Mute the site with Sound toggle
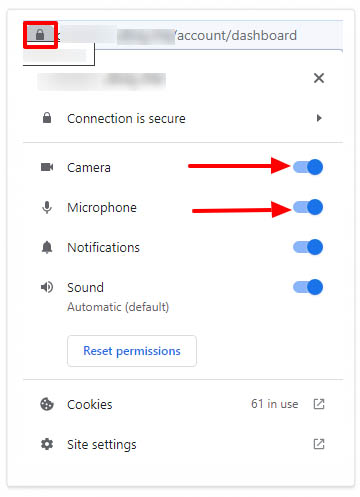Screen dimensions: 360x497 click(308, 287)
